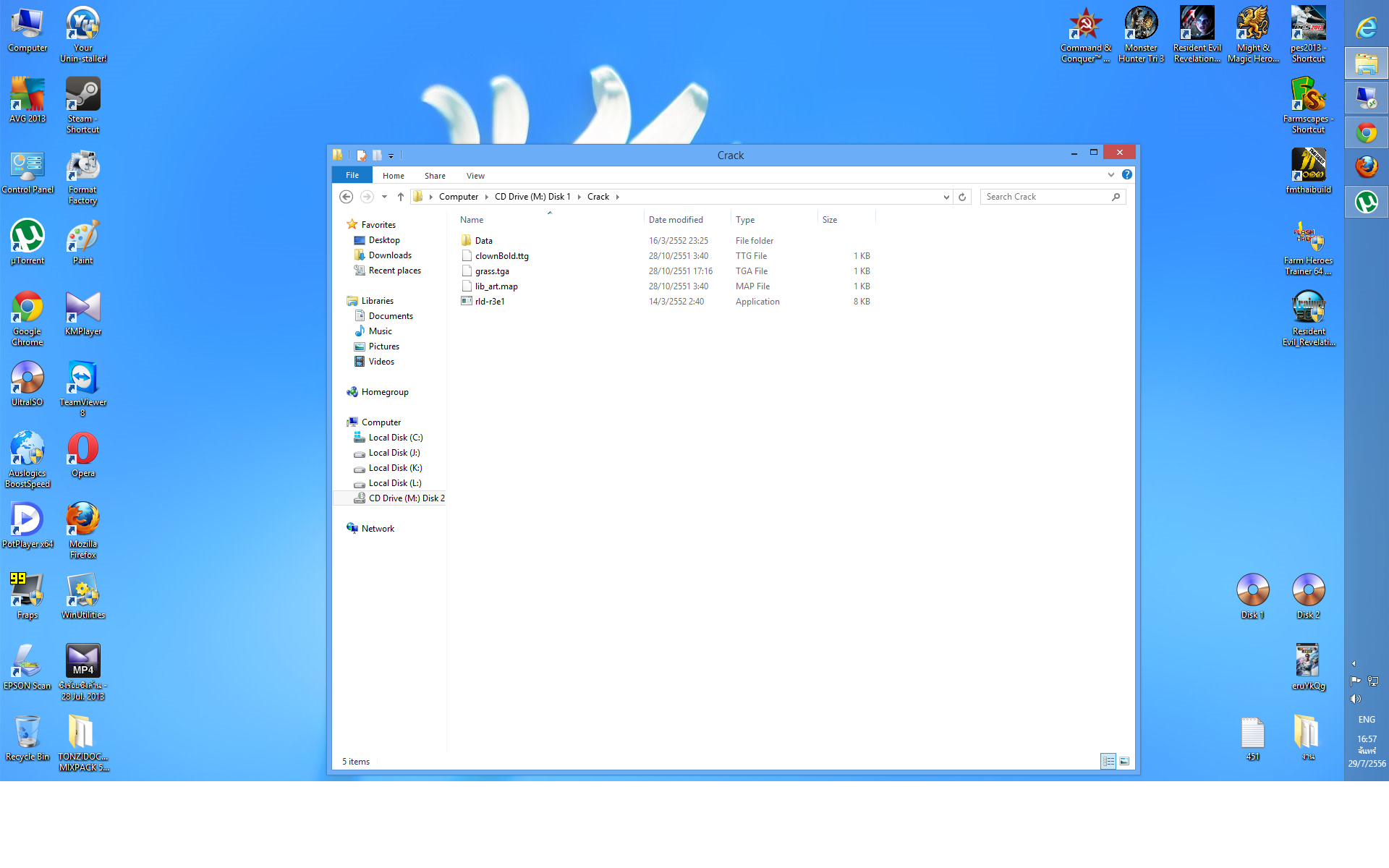Navigate to Downloads in Favorites
The height and width of the screenshot is (868, 1389).
coord(389,255)
